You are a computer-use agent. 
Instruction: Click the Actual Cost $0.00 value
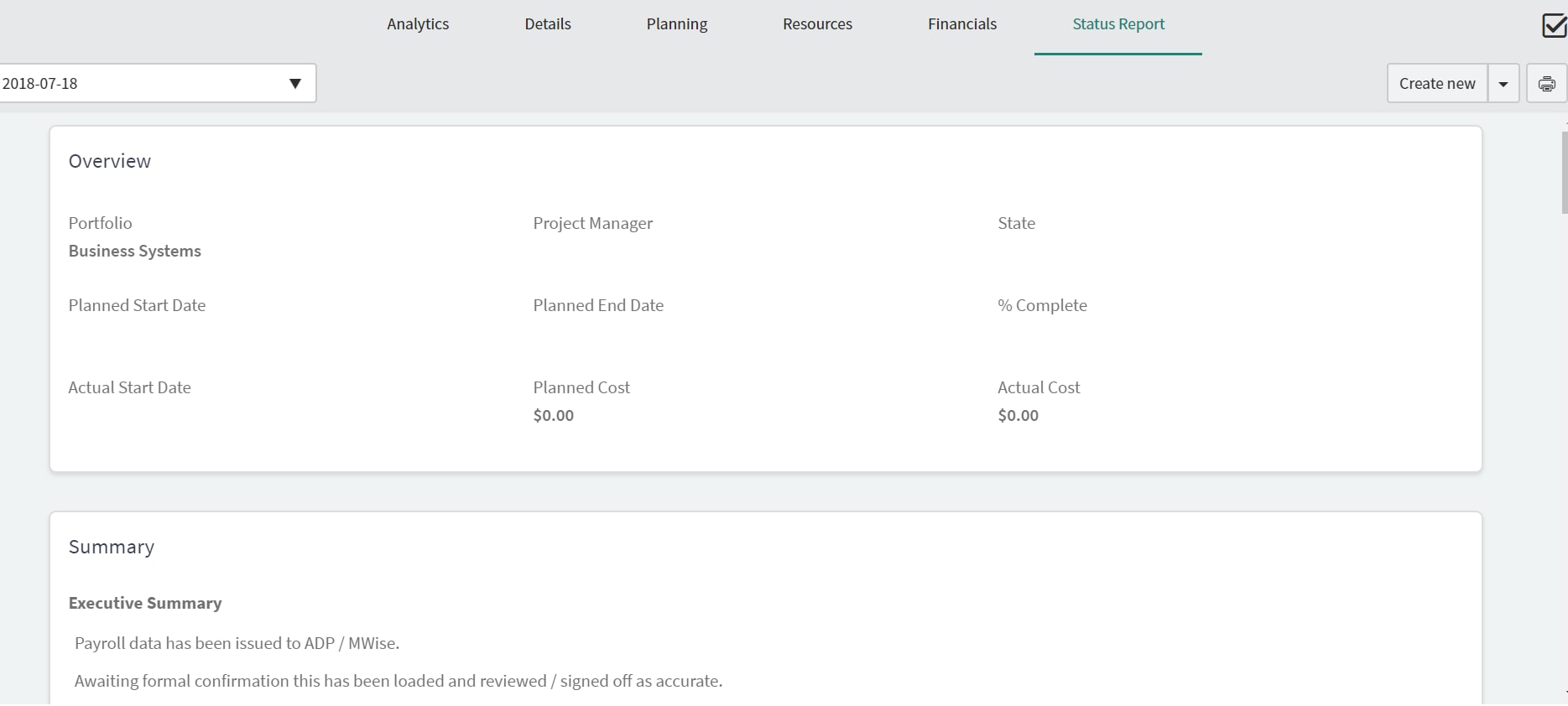pyautogui.click(x=1018, y=415)
